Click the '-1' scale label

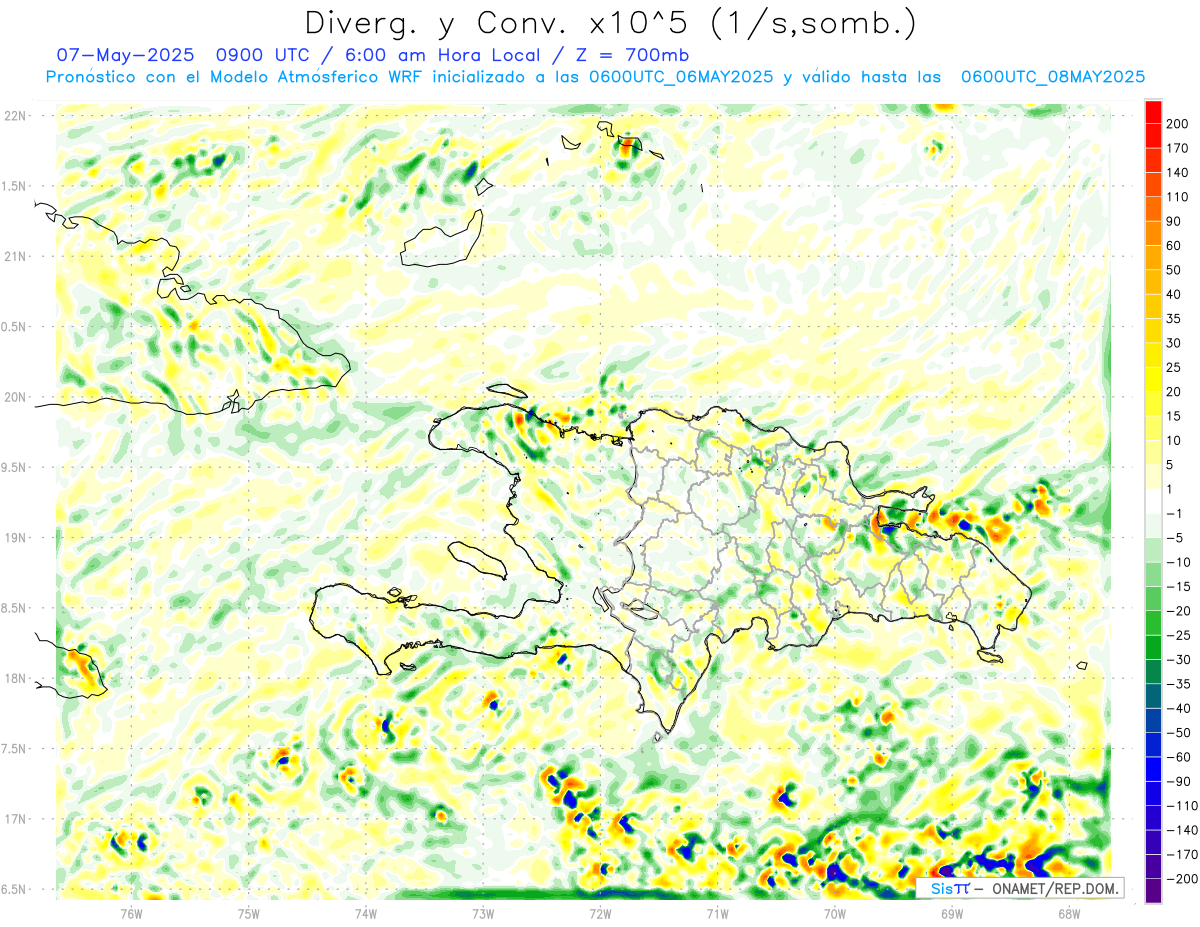tap(1175, 513)
